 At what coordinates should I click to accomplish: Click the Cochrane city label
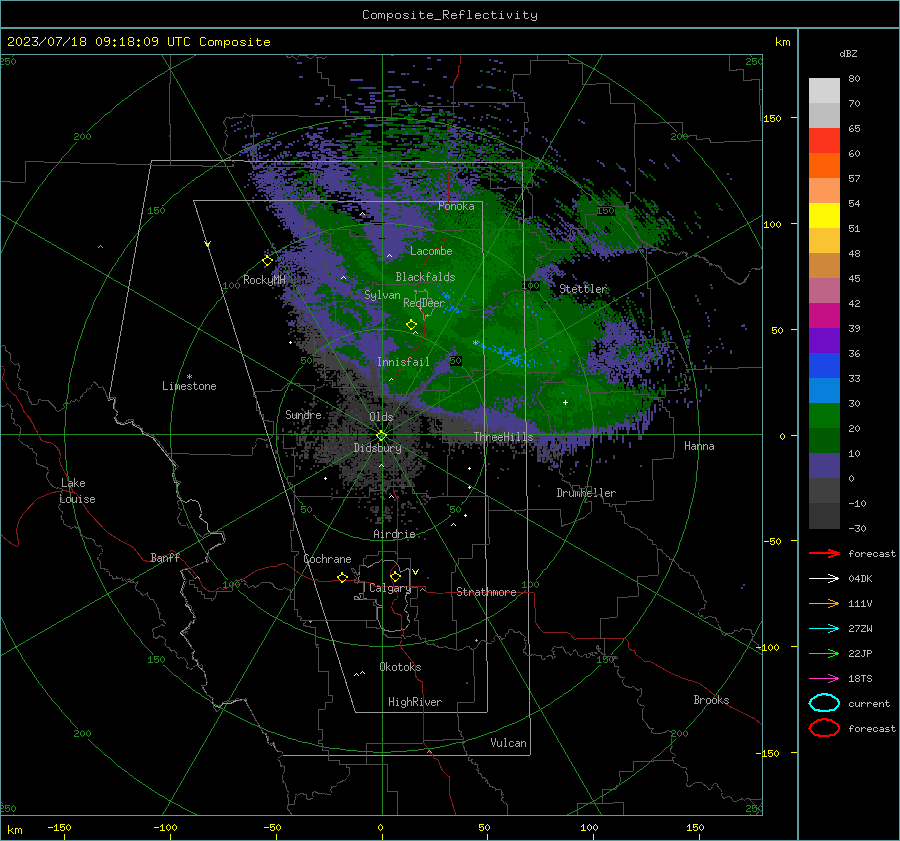[327, 559]
